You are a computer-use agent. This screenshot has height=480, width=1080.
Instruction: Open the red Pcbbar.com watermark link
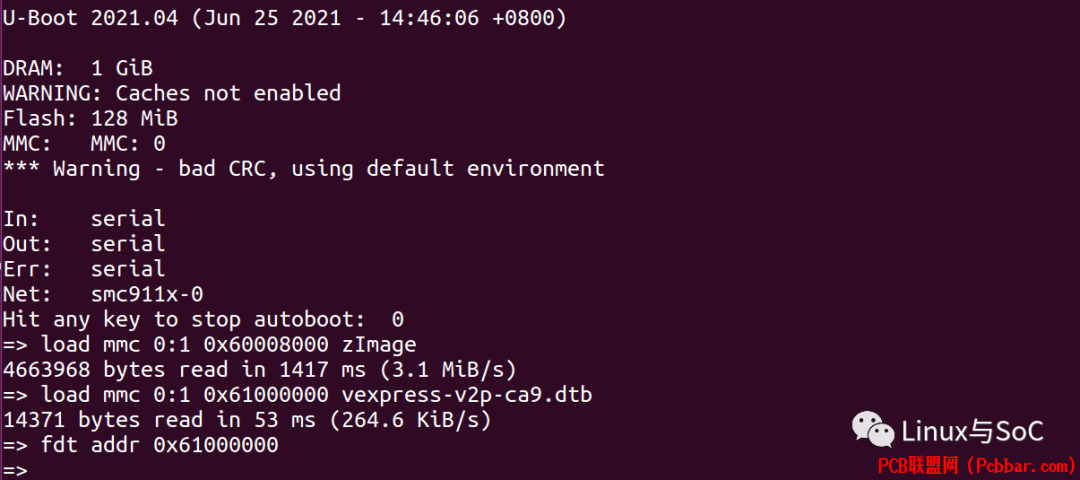[x=975, y=468]
